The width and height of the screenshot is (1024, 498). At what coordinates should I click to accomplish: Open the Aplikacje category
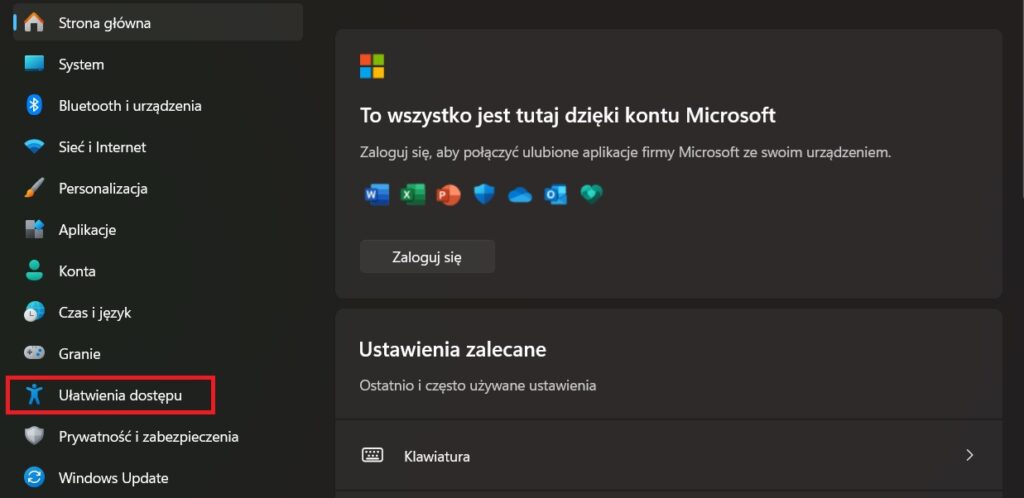(87, 230)
